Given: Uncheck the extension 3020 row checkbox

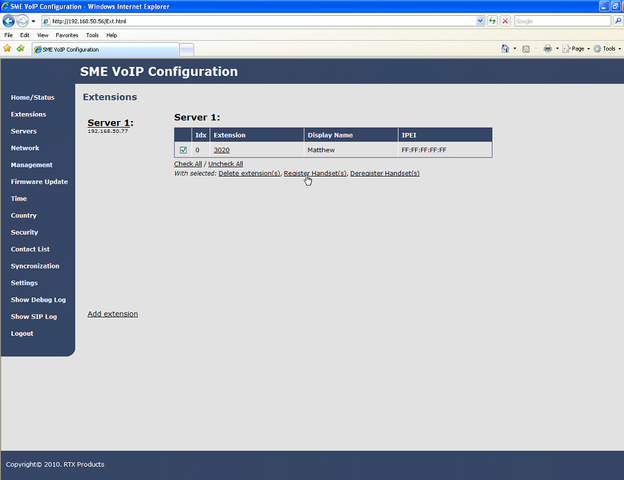Looking at the screenshot, I should 183,150.
